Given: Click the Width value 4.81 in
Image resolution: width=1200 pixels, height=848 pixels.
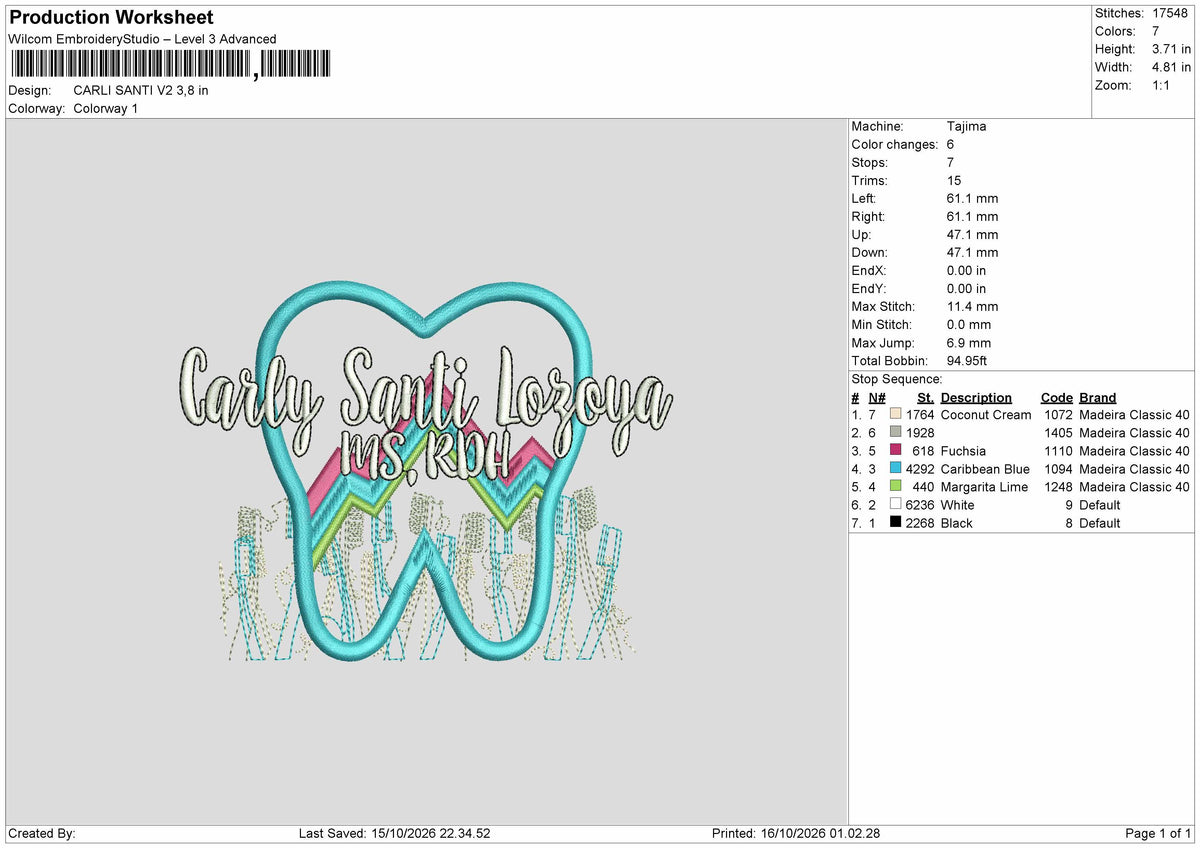Looking at the screenshot, I should coord(1172,67).
